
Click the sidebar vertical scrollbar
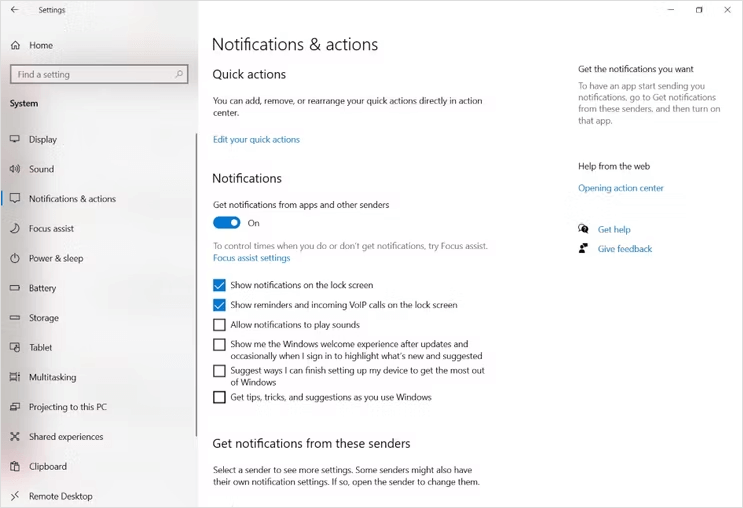pos(196,284)
